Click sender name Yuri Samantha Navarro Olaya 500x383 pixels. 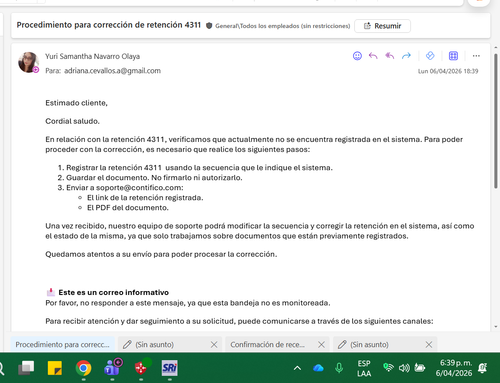point(92,56)
